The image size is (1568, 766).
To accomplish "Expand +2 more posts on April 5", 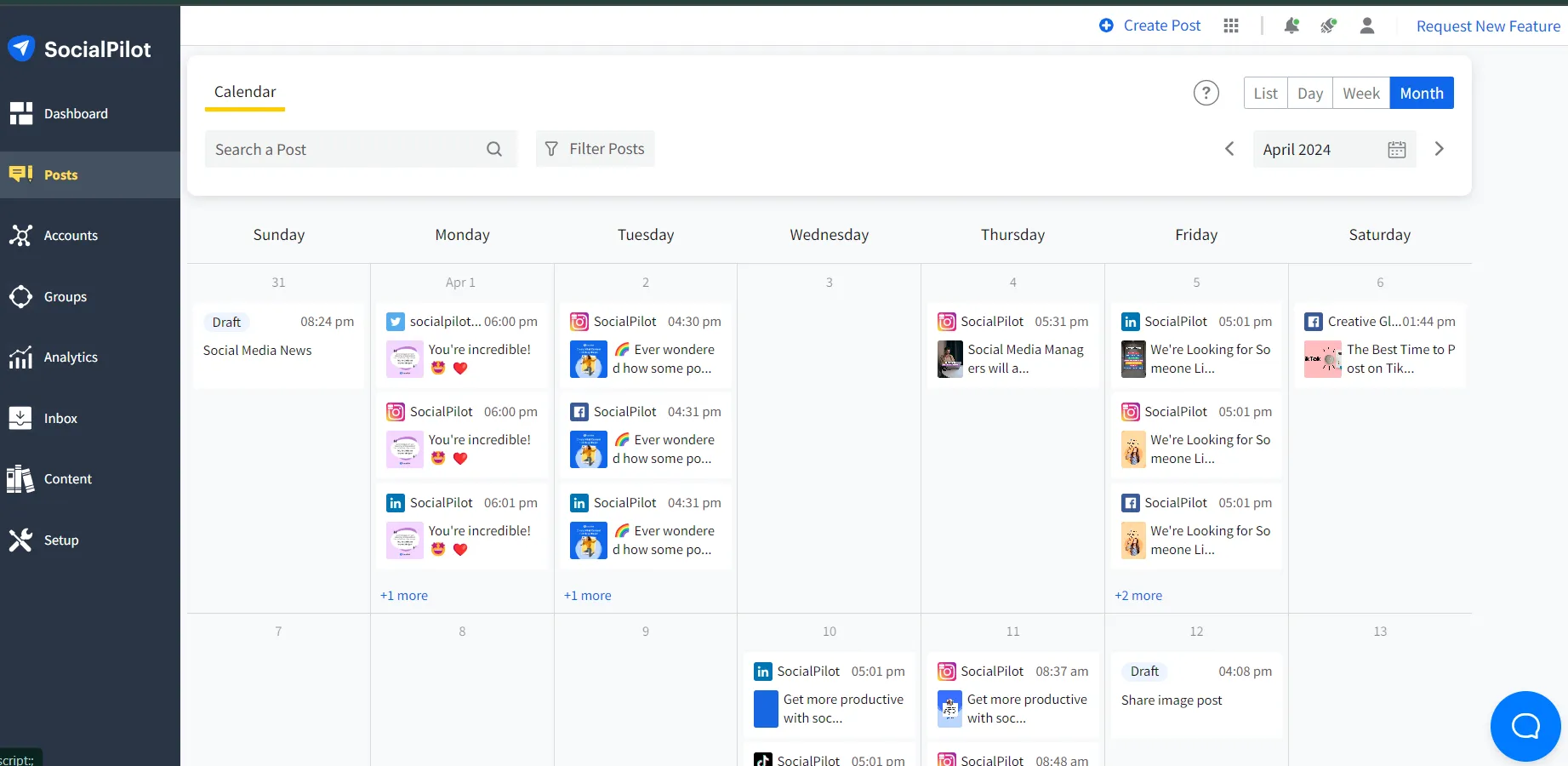I will tap(1138, 595).
